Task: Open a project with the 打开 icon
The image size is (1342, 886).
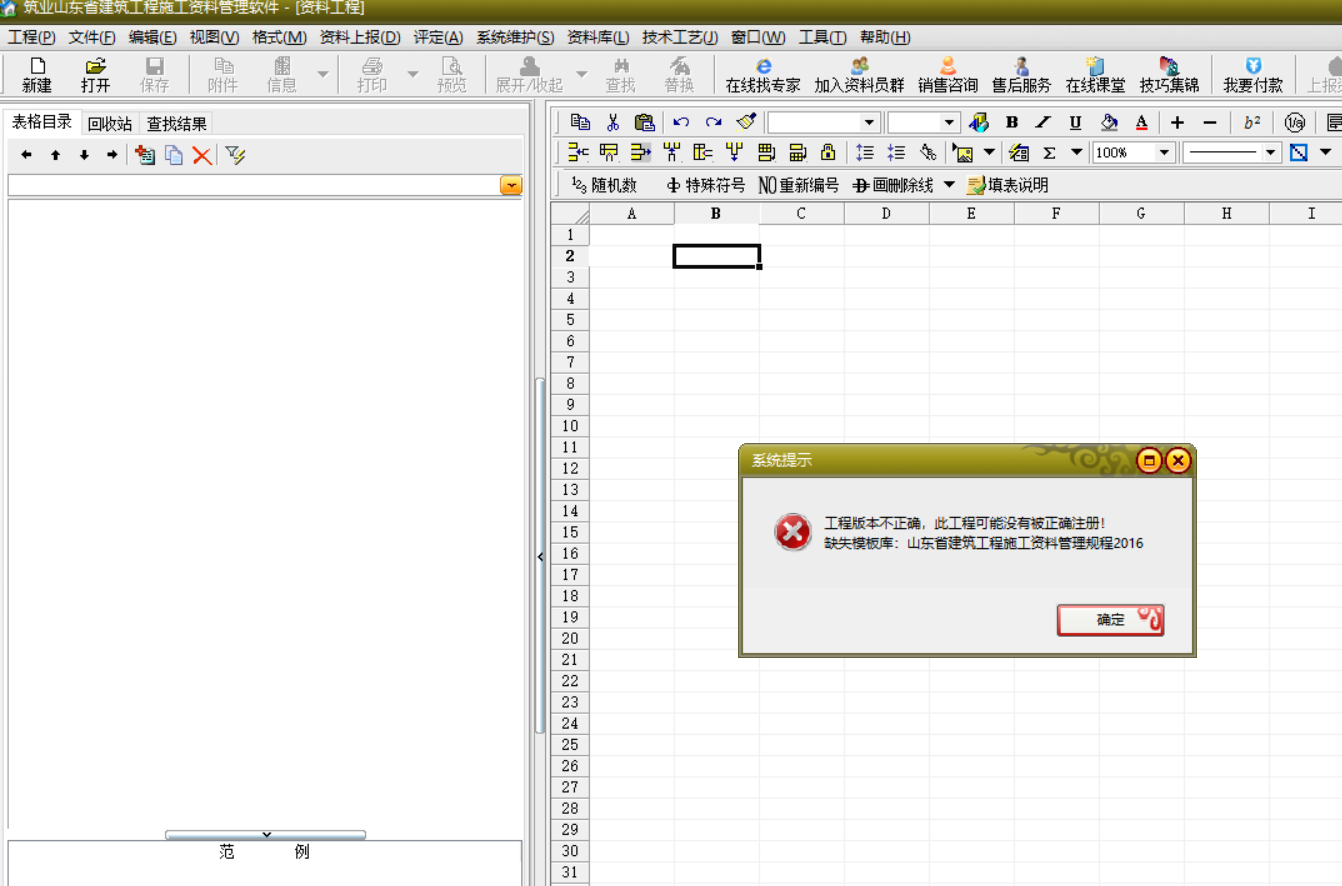Action: (x=95, y=75)
